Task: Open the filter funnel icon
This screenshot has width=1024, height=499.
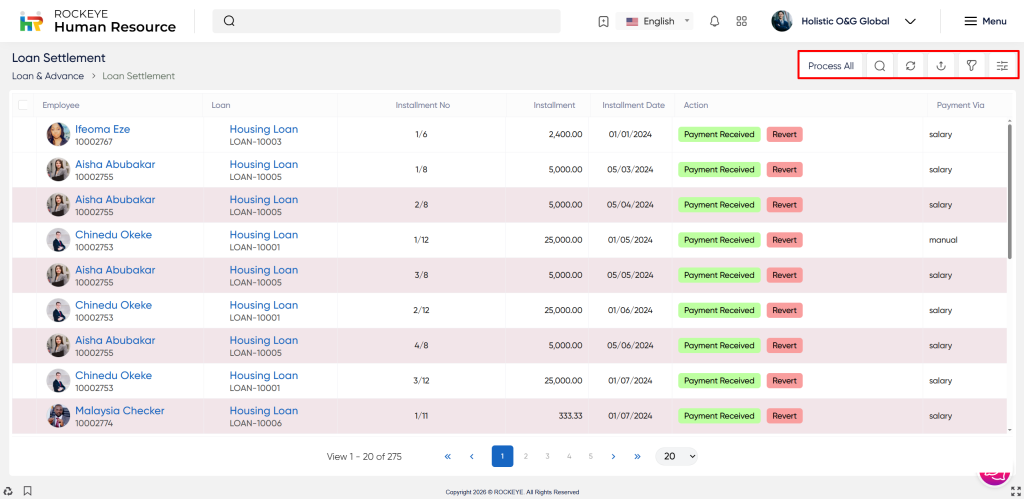Action: [x=971, y=66]
